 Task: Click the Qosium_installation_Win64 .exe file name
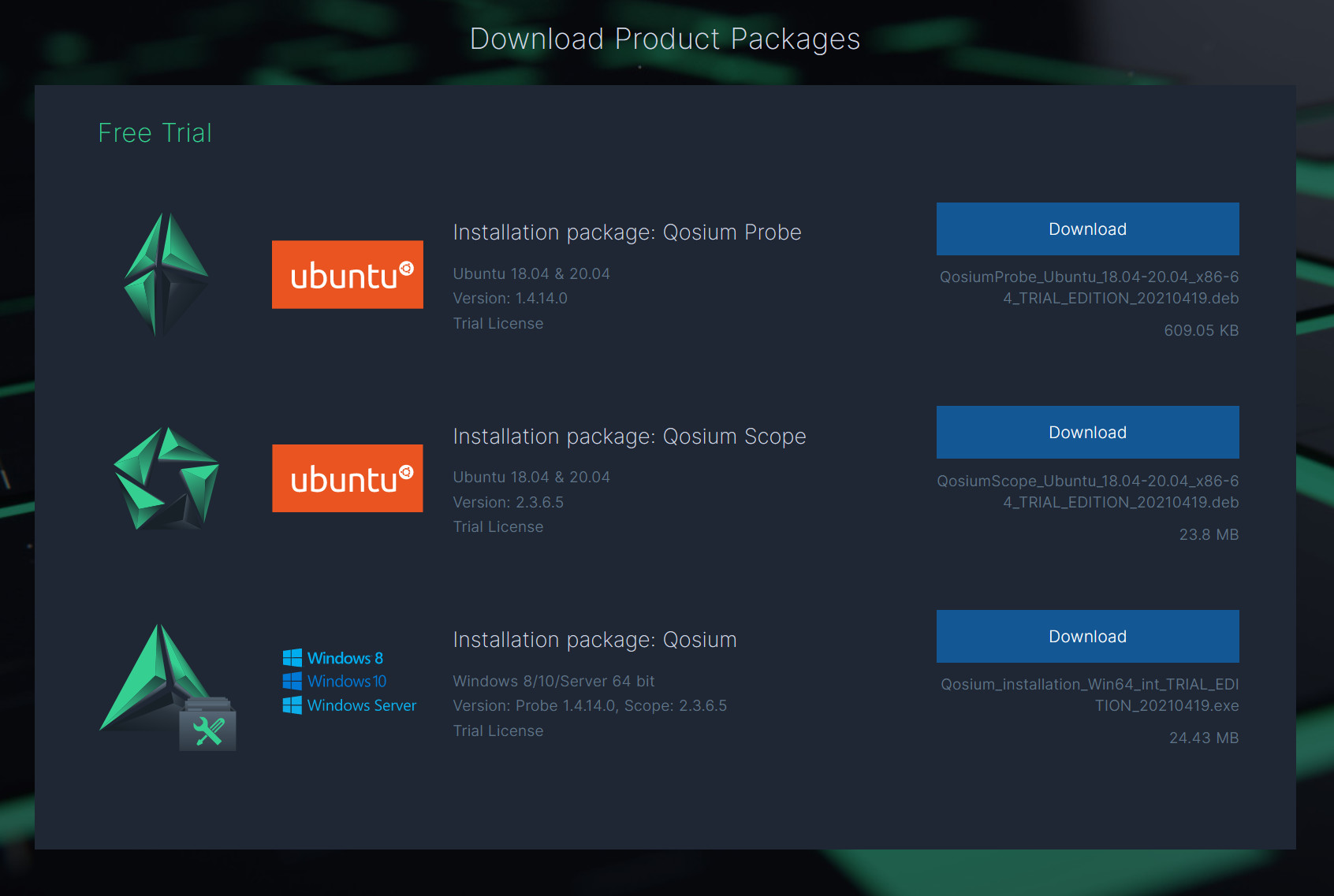(1090, 695)
